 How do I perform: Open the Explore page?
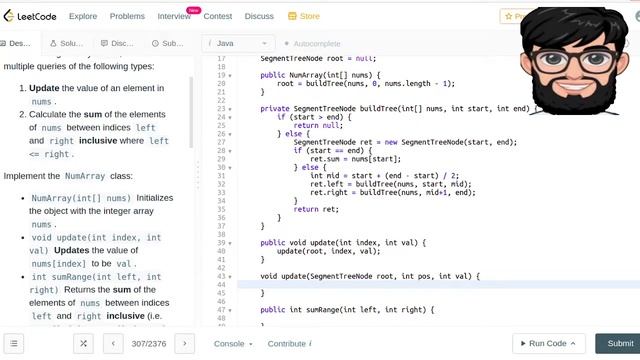coord(83,16)
